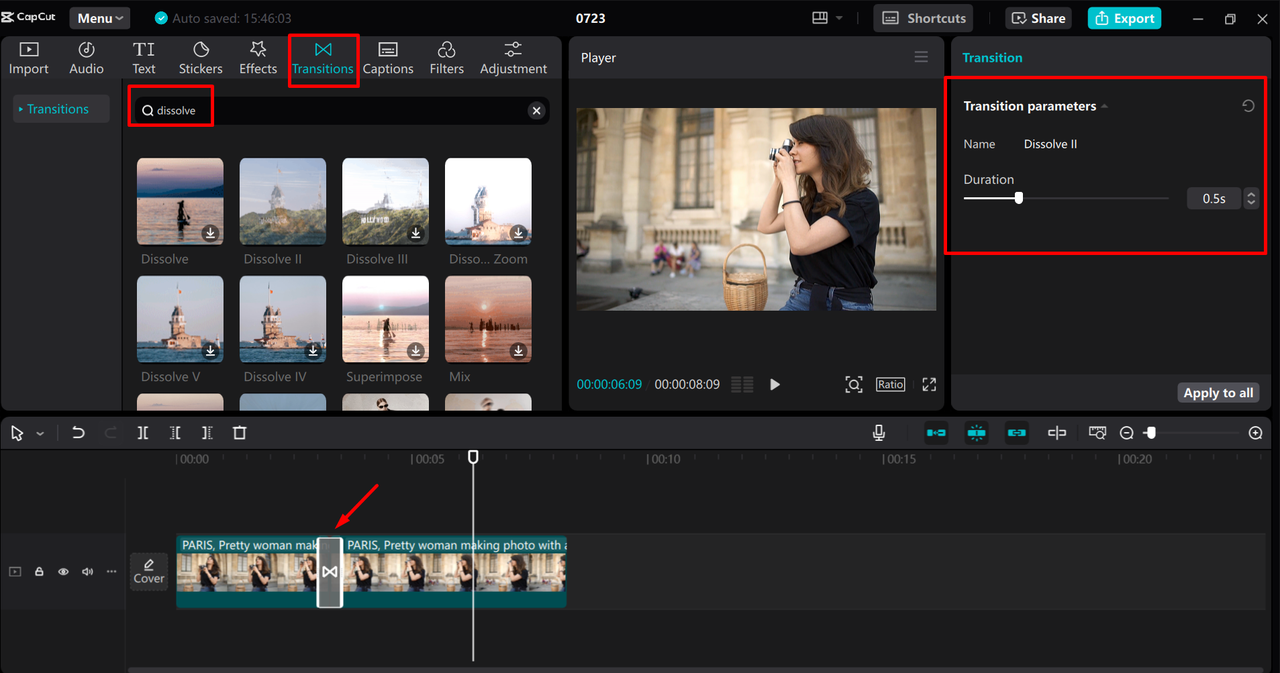Viewport: 1280px width, 673px height.
Task: Select the Mix transition thumbnail
Action: tap(488, 319)
